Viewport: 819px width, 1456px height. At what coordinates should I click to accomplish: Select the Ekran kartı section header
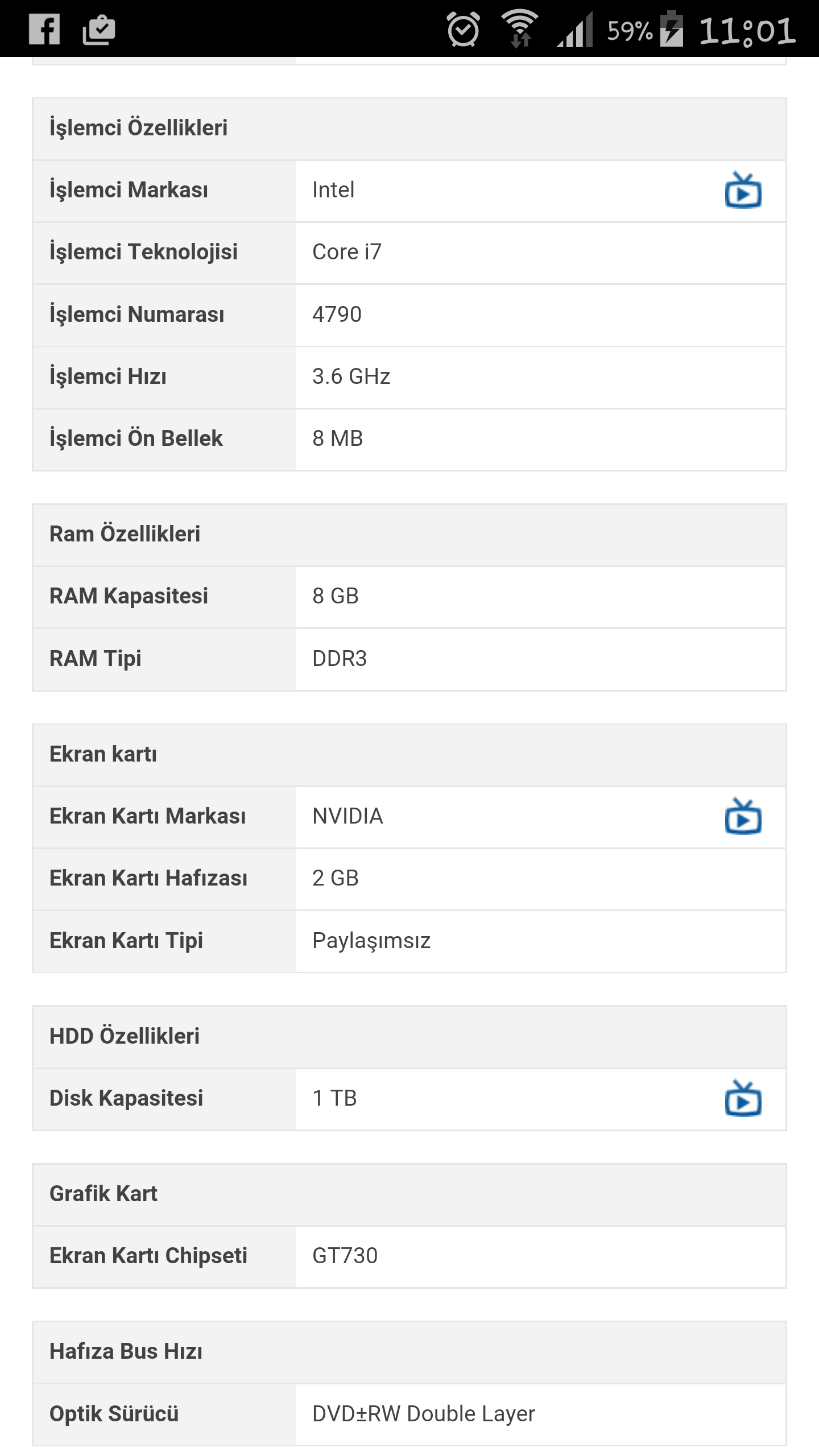(x=104, y=754)
